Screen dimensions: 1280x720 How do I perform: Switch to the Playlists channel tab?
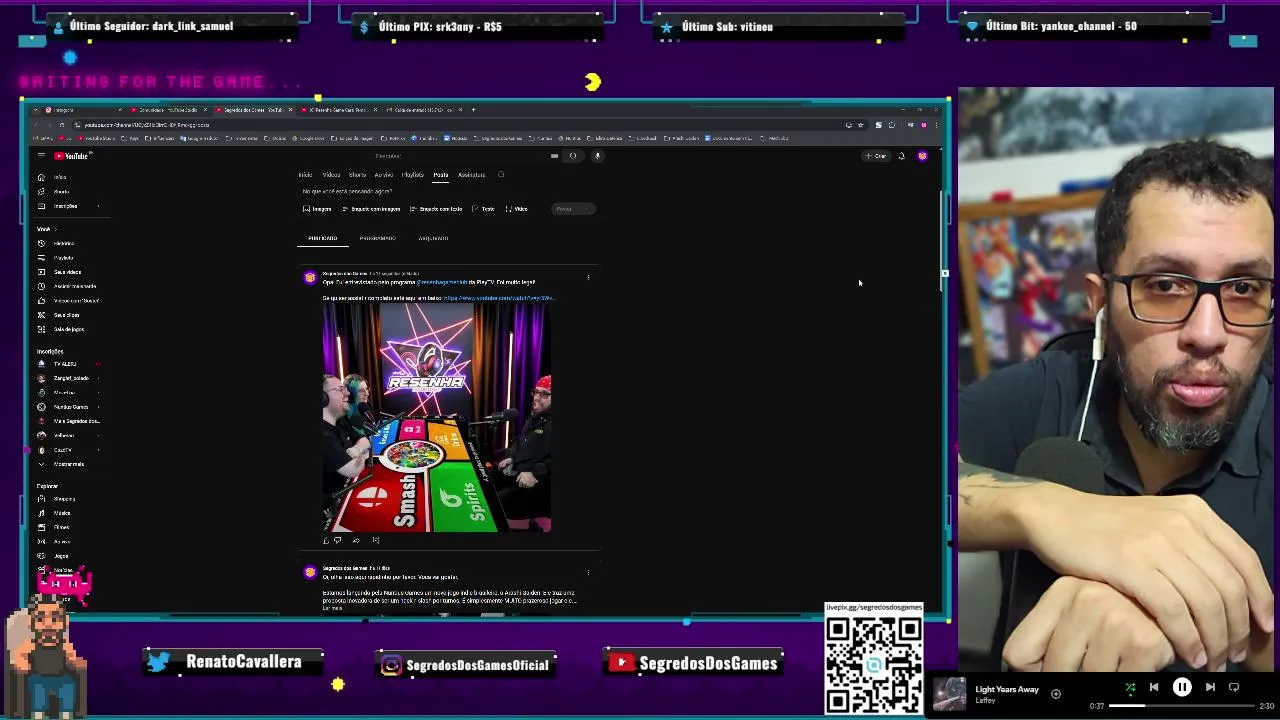point(412,175)
